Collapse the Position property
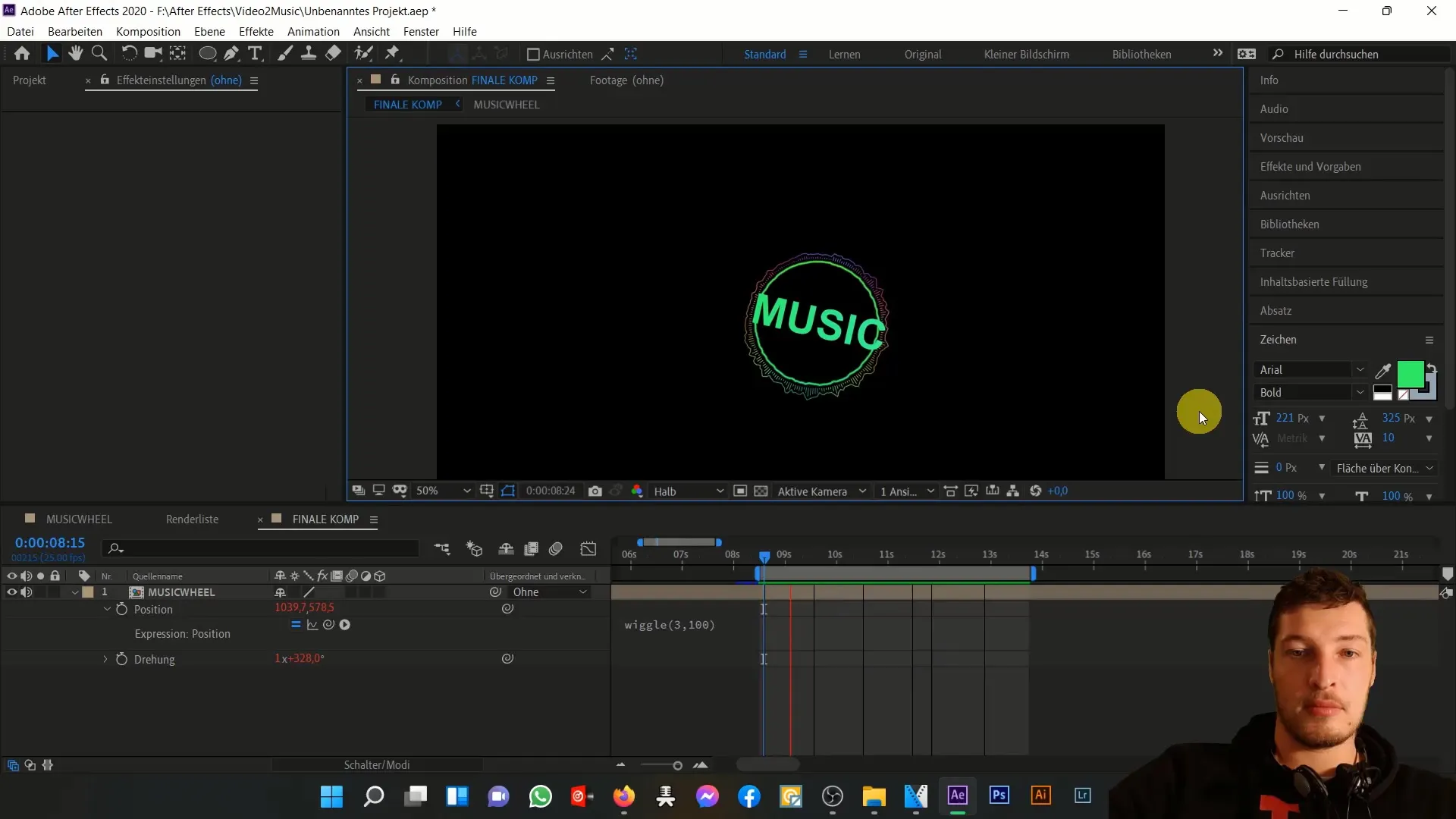This screenshot has height=819, width=1456. click(107, 609)
